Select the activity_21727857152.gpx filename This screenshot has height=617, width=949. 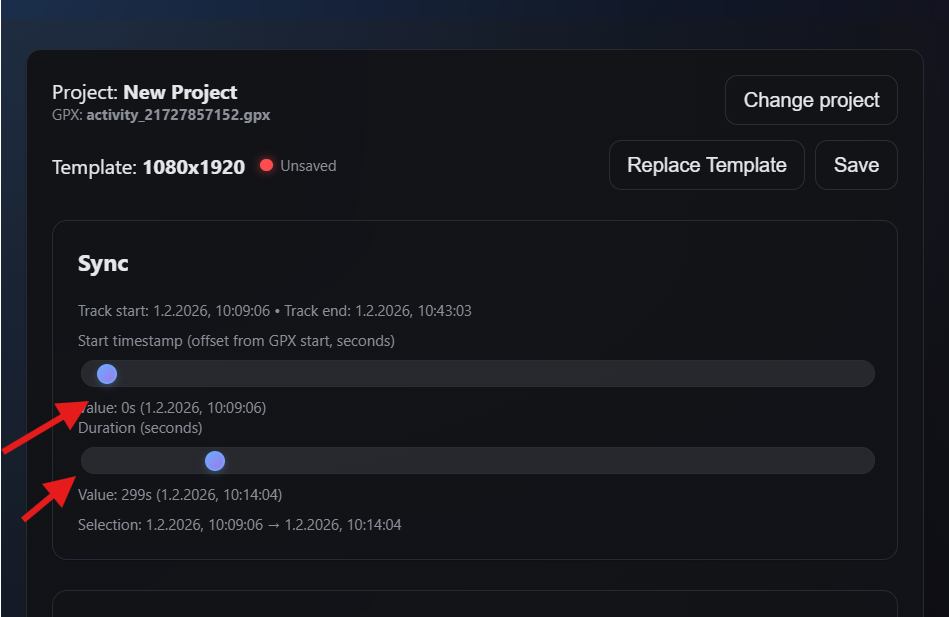178,115
